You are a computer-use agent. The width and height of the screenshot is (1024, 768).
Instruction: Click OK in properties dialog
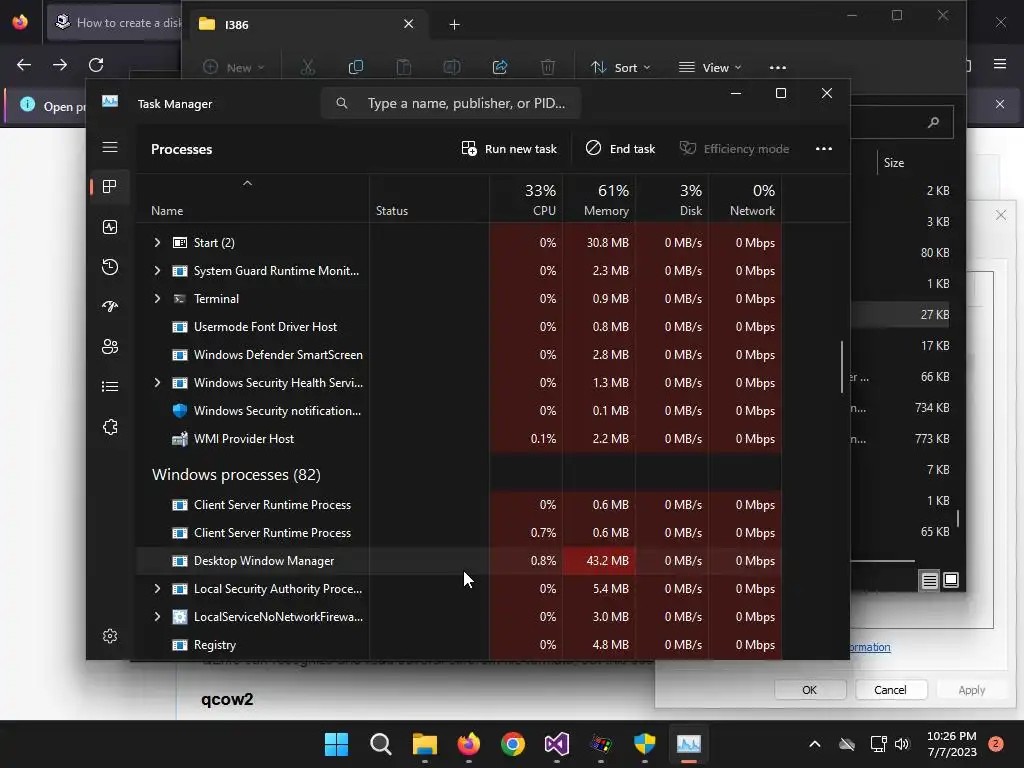tap(810, 690)
